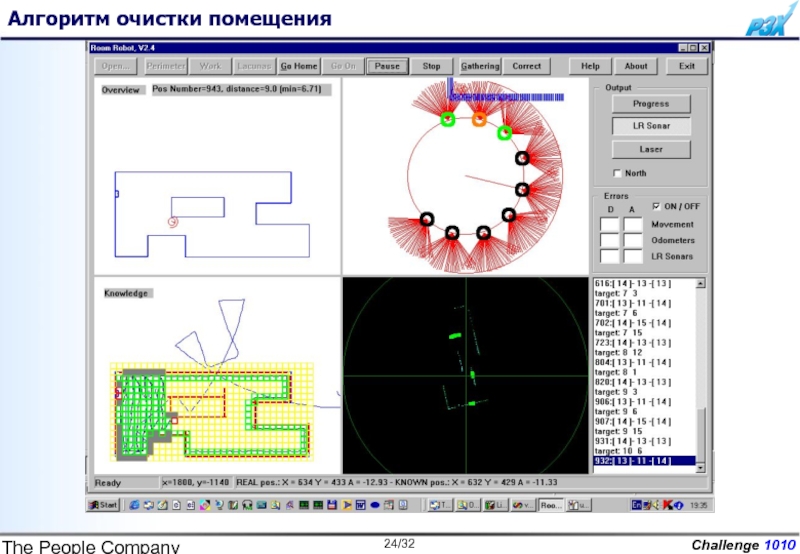This screenshot has height=554, width=800.
Task: Select log entry 'target: 10 6'
Action: [x=644, y=451]
